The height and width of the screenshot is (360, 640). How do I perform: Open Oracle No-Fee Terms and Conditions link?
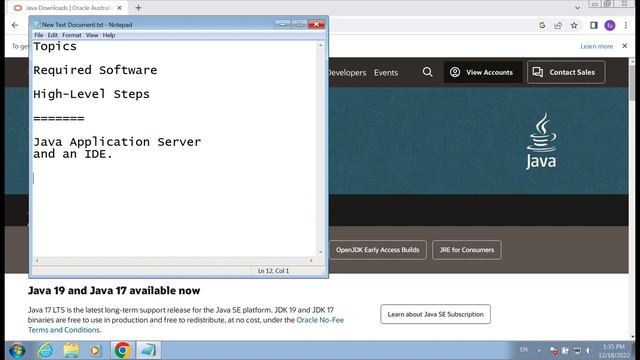click(186, 325)
